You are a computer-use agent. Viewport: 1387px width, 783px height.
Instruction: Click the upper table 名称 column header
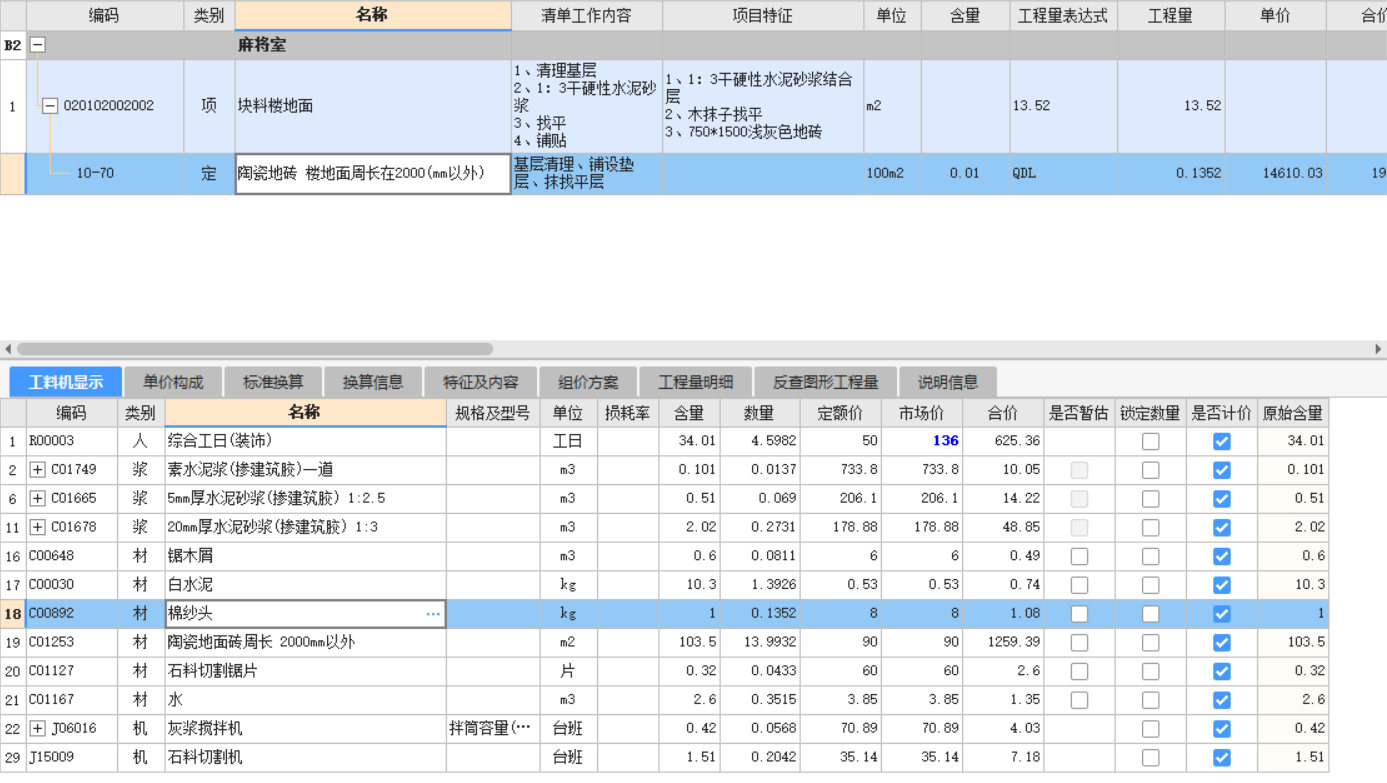373,15
